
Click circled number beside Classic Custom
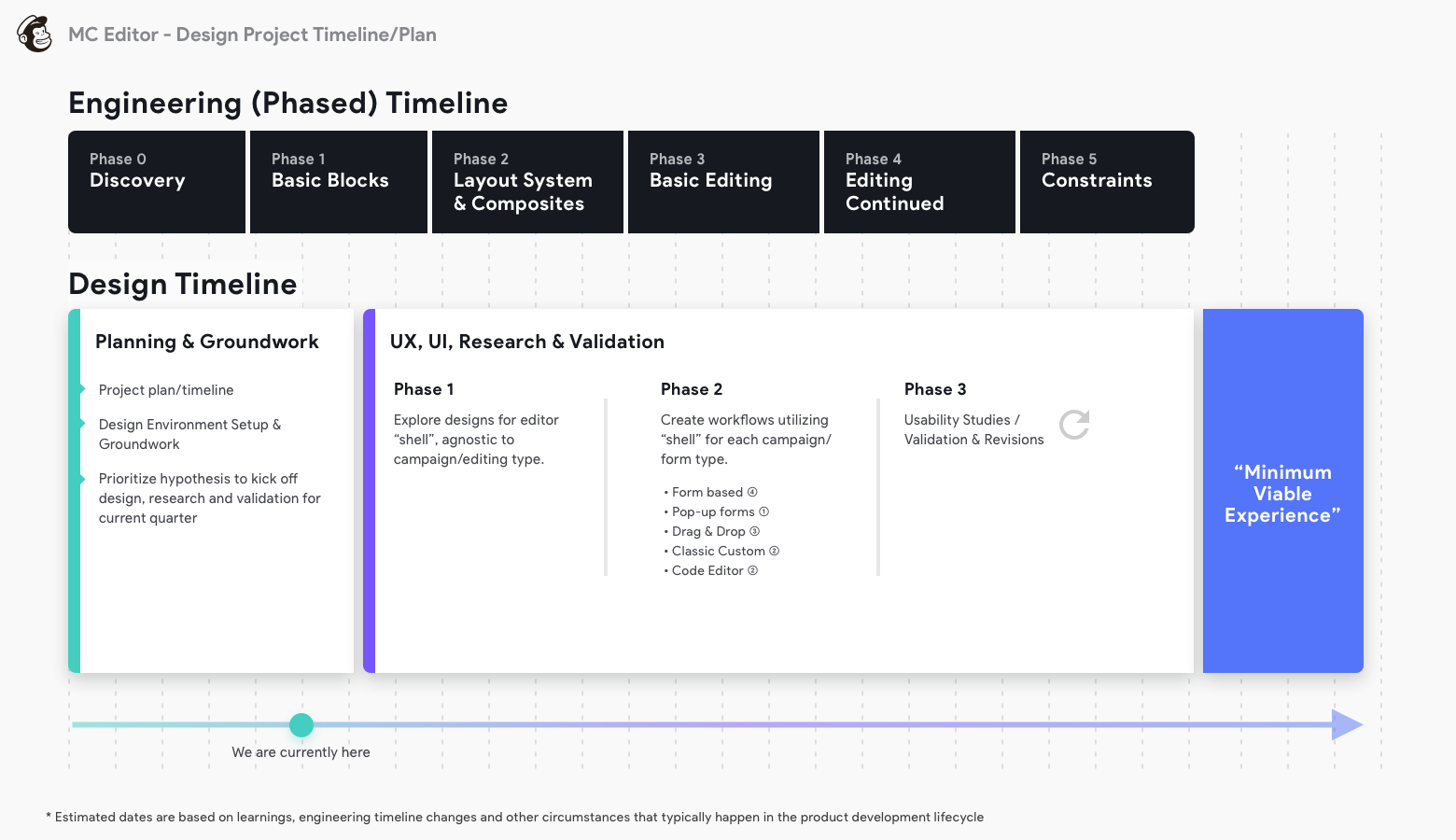click(774, 551)
